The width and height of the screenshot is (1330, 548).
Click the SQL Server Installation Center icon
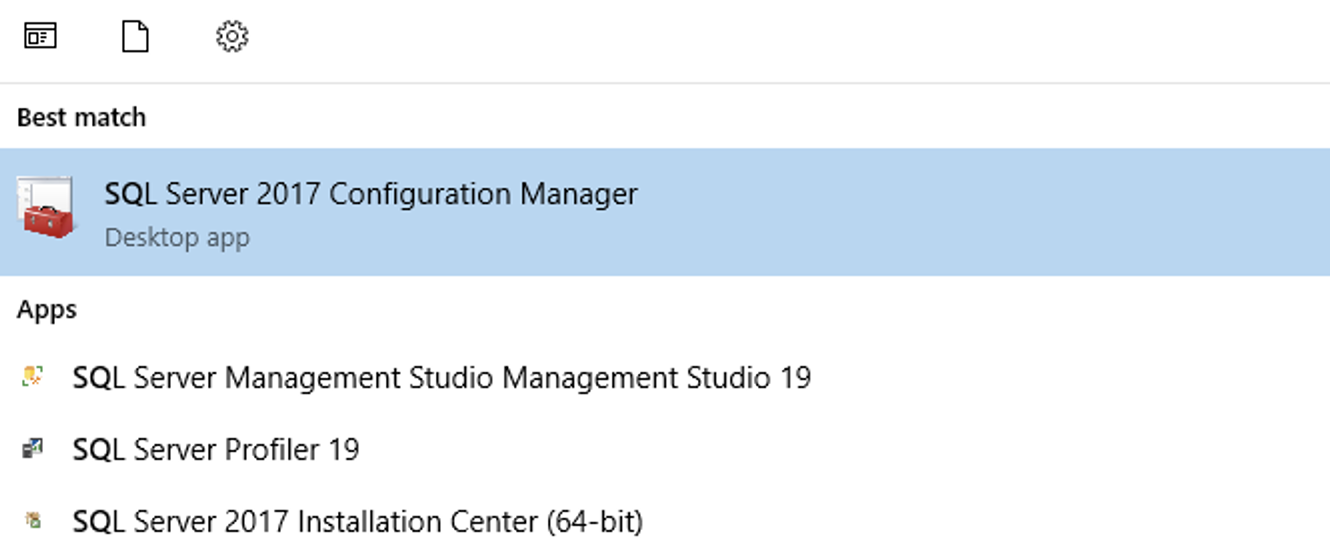pos(33,521)
